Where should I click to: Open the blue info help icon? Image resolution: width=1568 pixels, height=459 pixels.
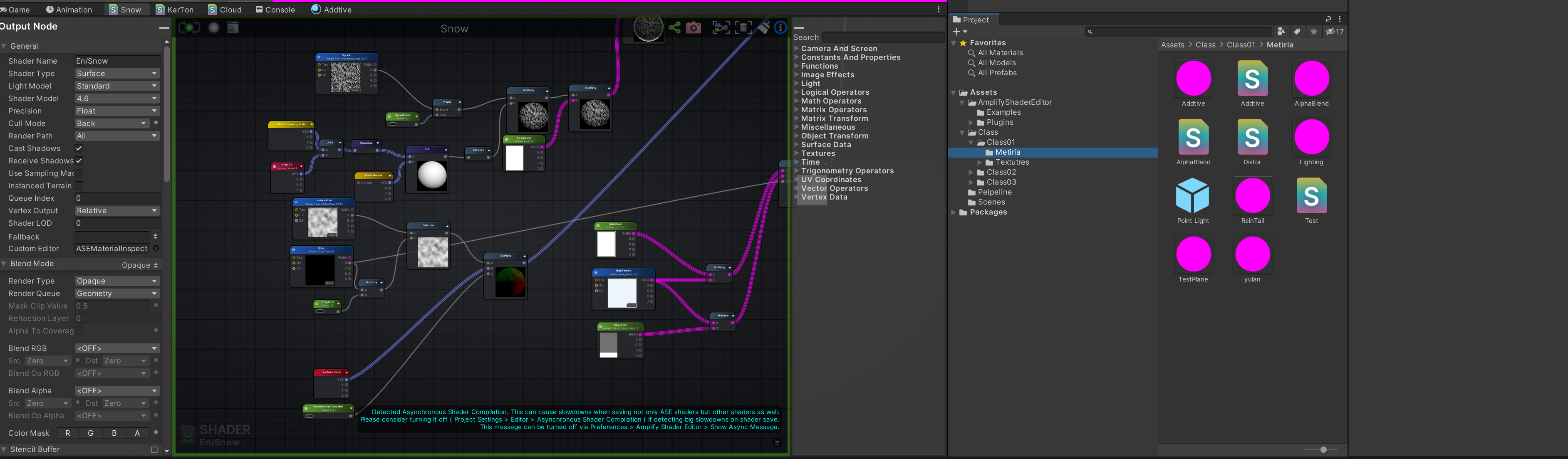coord(780,28)
